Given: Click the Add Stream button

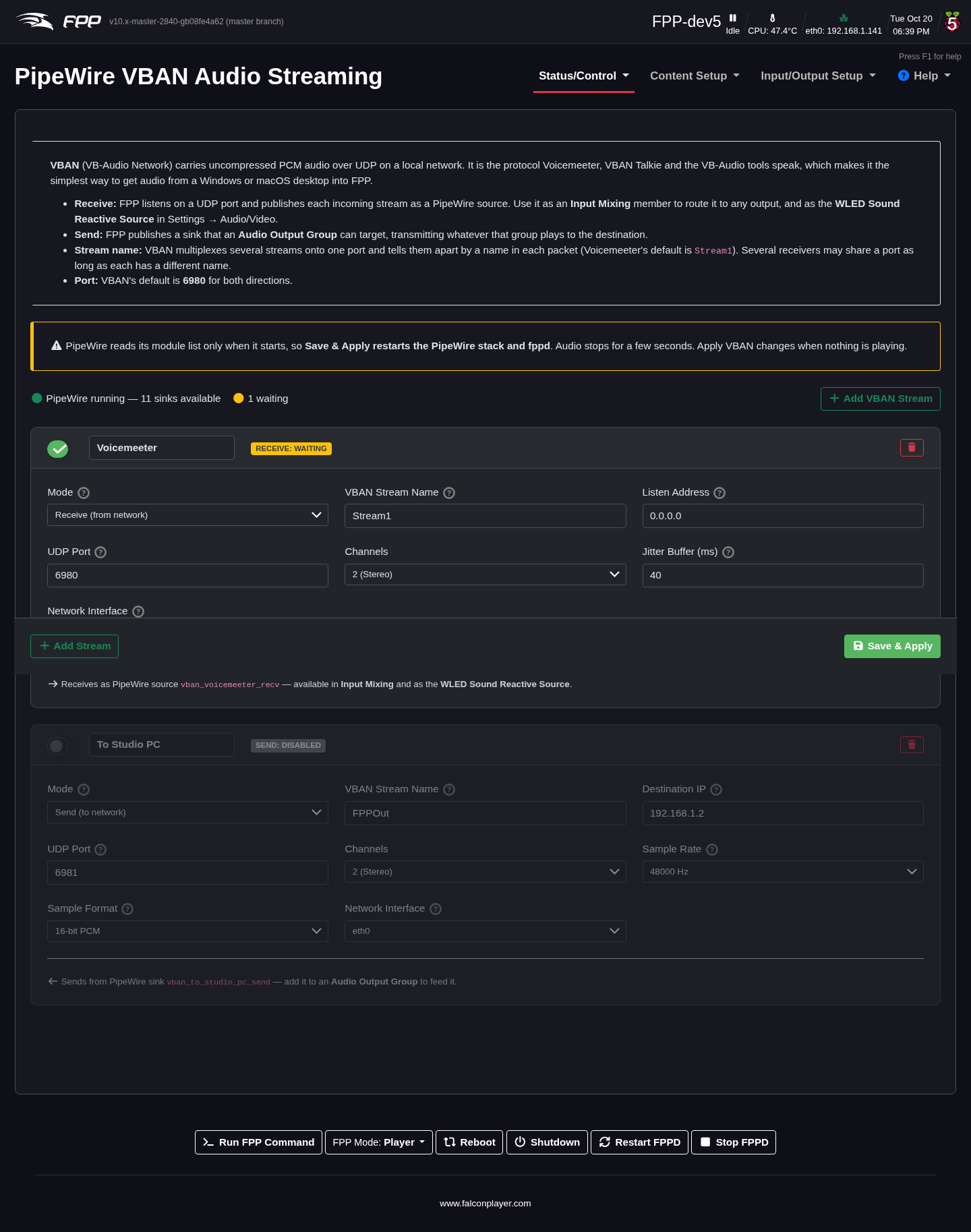Looking at the screenshot, I should (74, 646).
